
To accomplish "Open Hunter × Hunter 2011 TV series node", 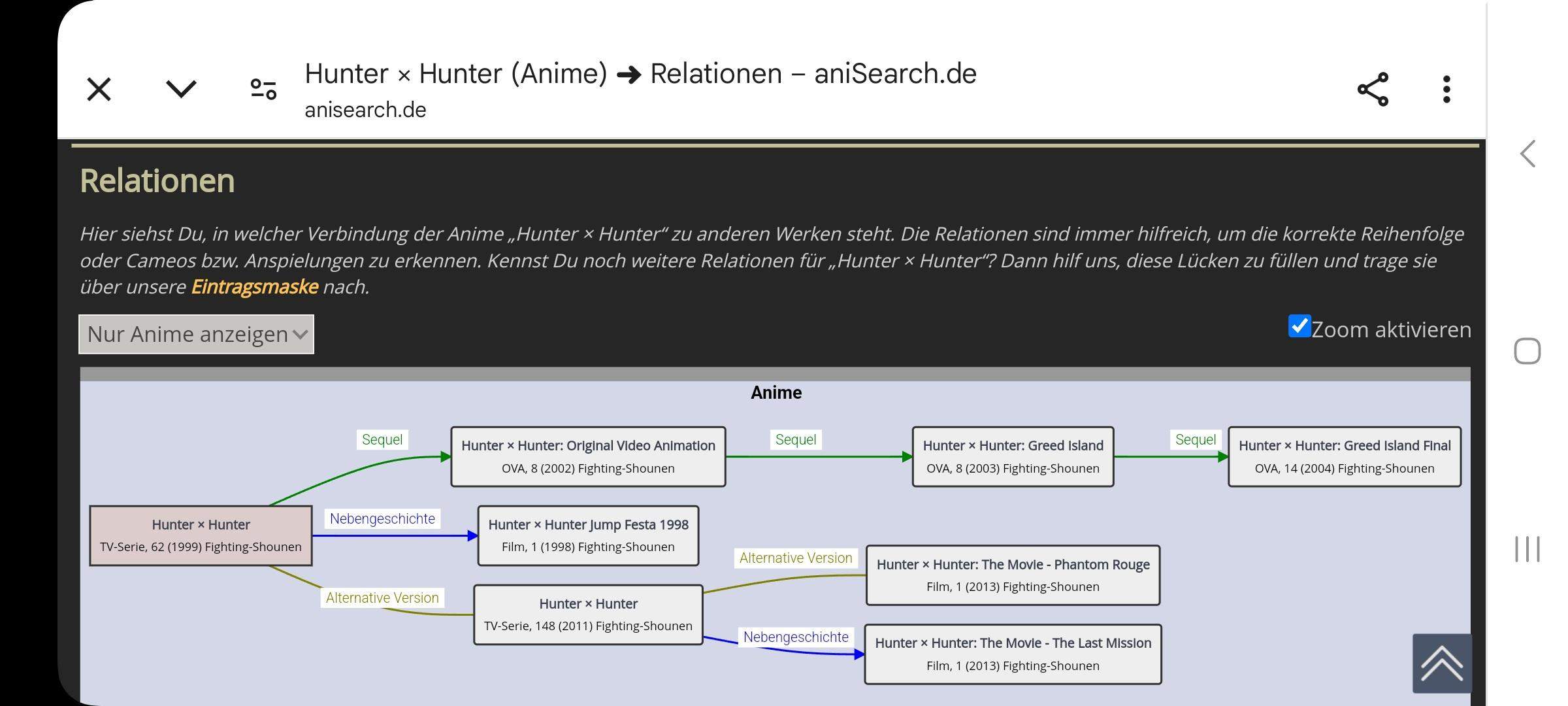I will pos(588,614).
